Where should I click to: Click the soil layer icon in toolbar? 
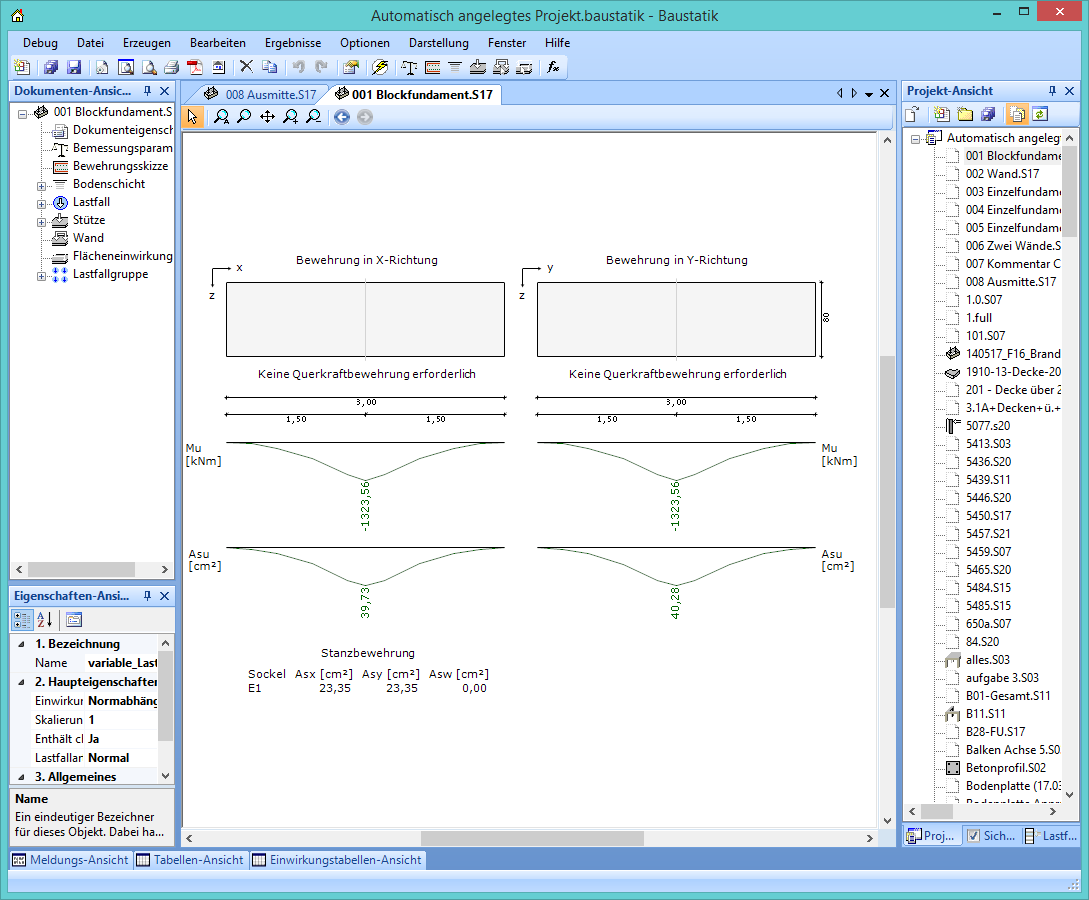tap(455, 67)
